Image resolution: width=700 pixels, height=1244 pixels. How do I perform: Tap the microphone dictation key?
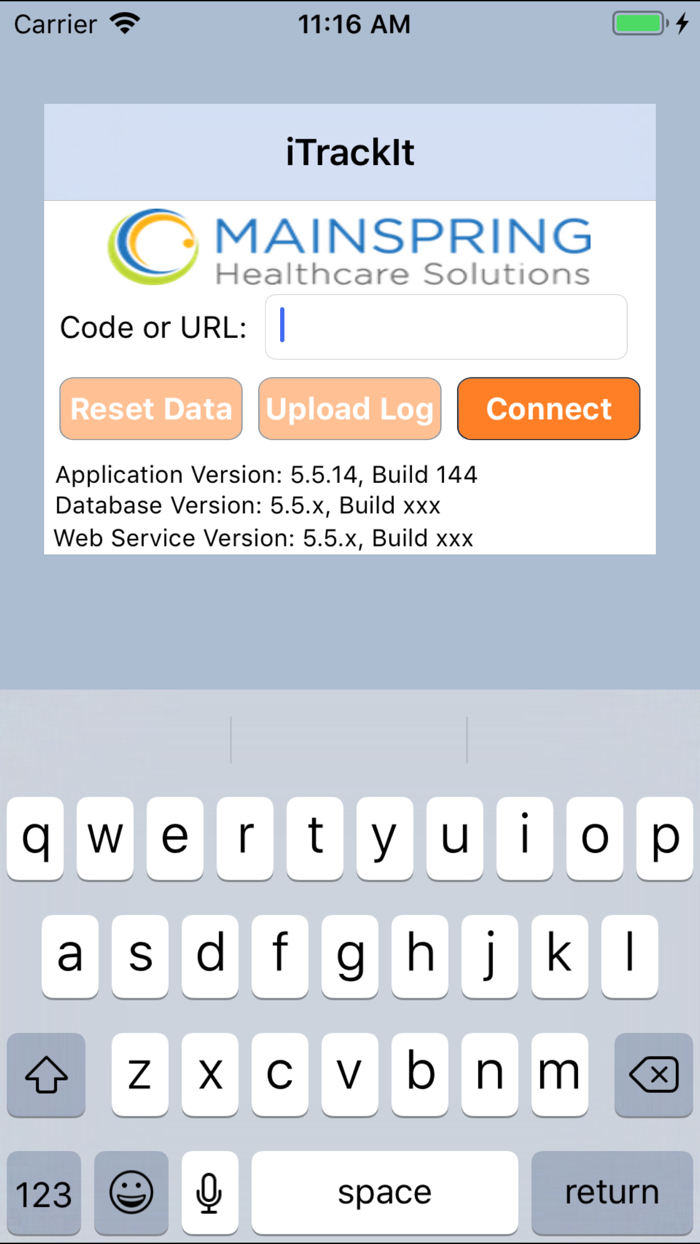pyautogui.click(x=209, y=1192)
